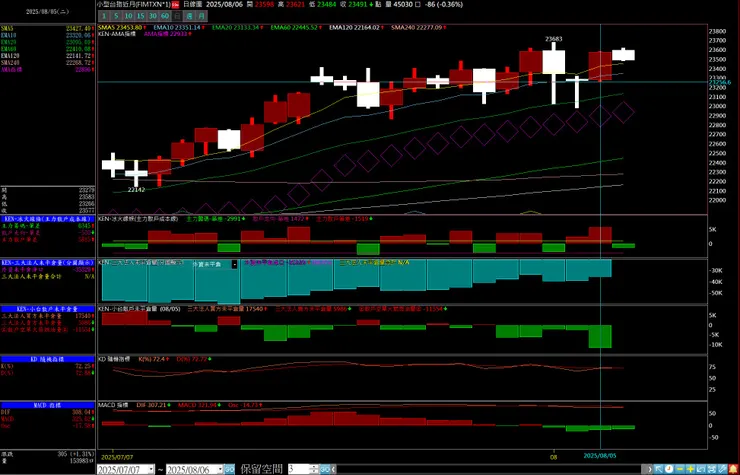Image resolution: width=740 pixels, height=475 pixels.
Task: Click the clock icon in bottom toolbar
Action: pyautogui.click(x=669, y=469)
